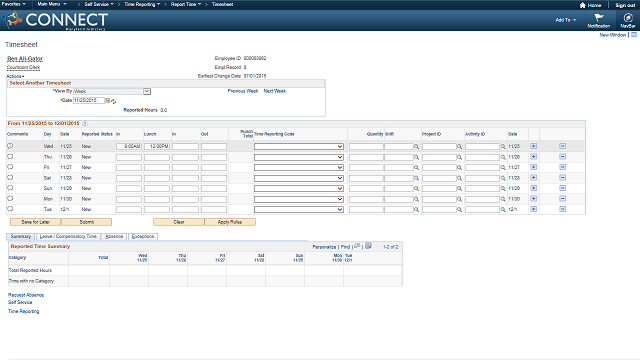Click the Date input field showing 11/25/2015
The image size is (640, 360).
89,100
